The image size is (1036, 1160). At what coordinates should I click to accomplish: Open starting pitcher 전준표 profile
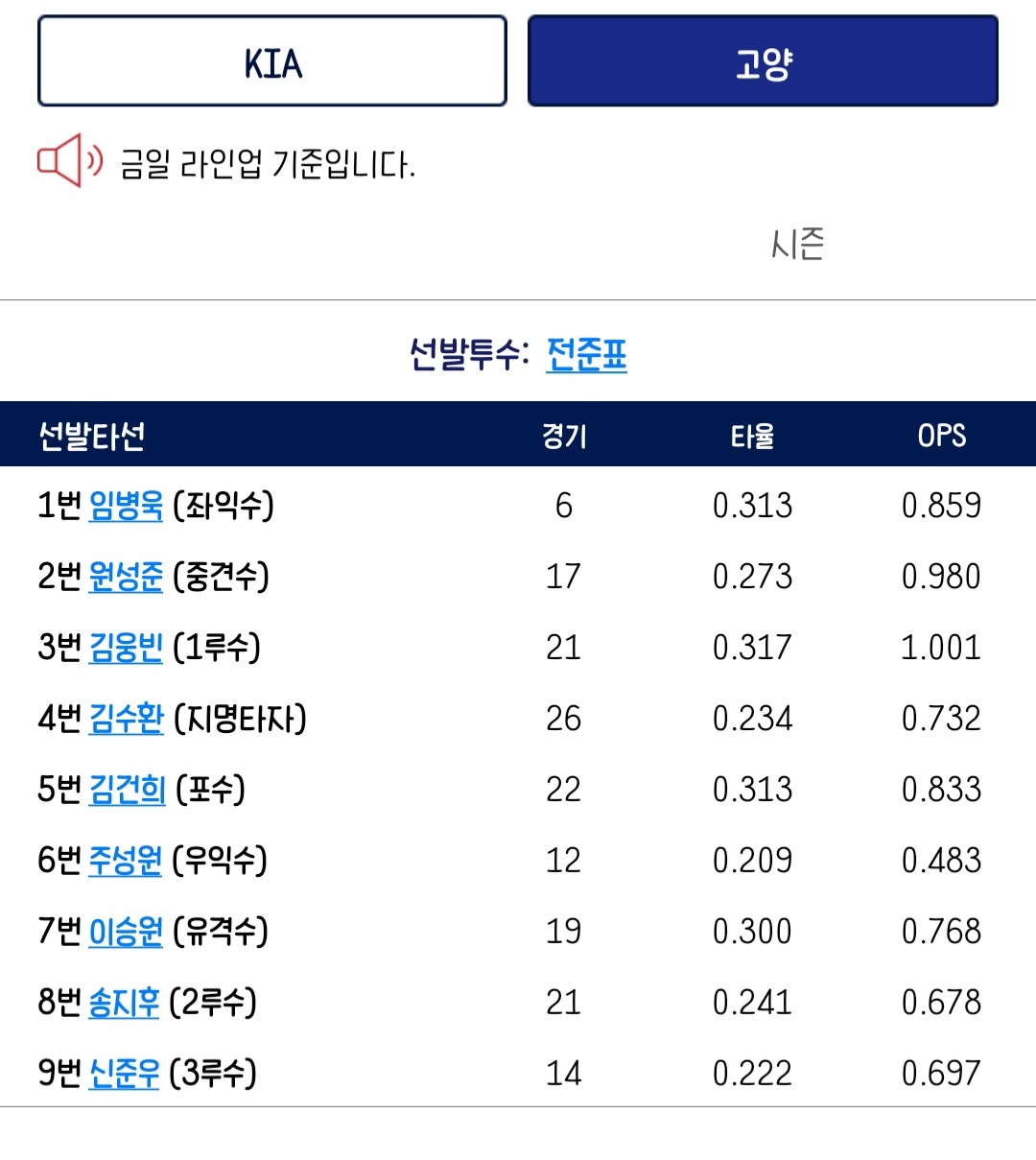click(x=586, y=354)
